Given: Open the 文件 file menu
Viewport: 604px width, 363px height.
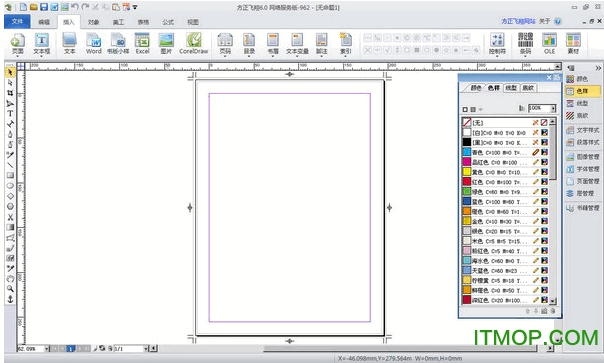Looking at the screenshot, I should coord(17,22).
